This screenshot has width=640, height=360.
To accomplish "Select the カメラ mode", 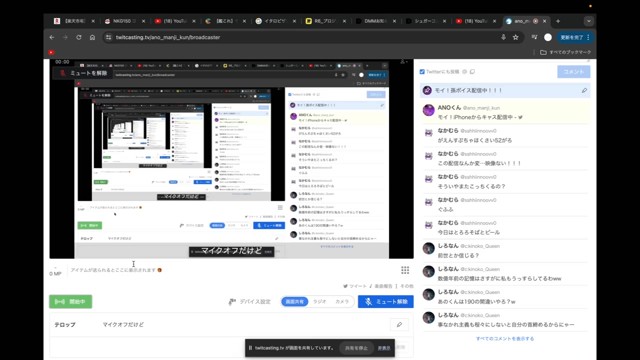I will [342, 302].
